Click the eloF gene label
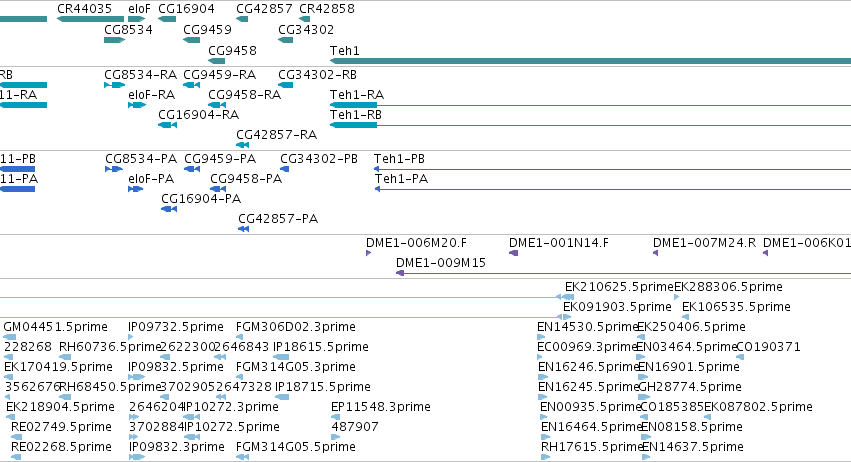 (x=139, y=9)
